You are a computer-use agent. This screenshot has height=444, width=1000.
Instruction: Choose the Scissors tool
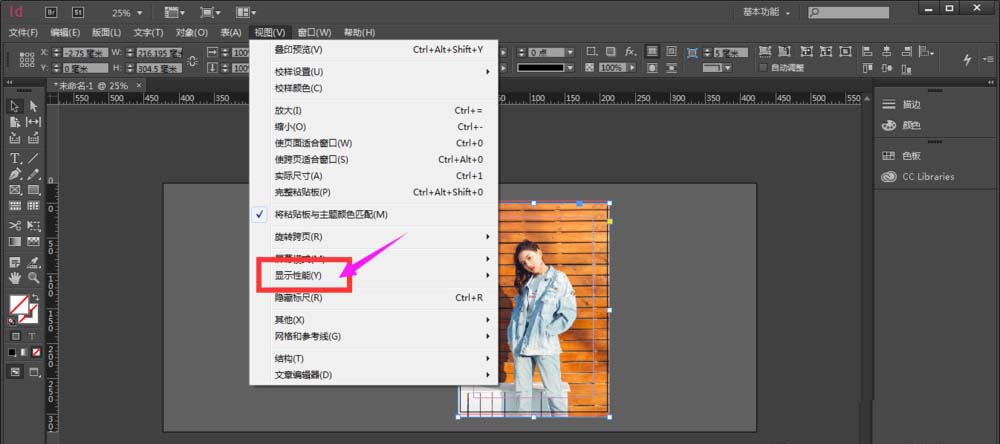15,225
